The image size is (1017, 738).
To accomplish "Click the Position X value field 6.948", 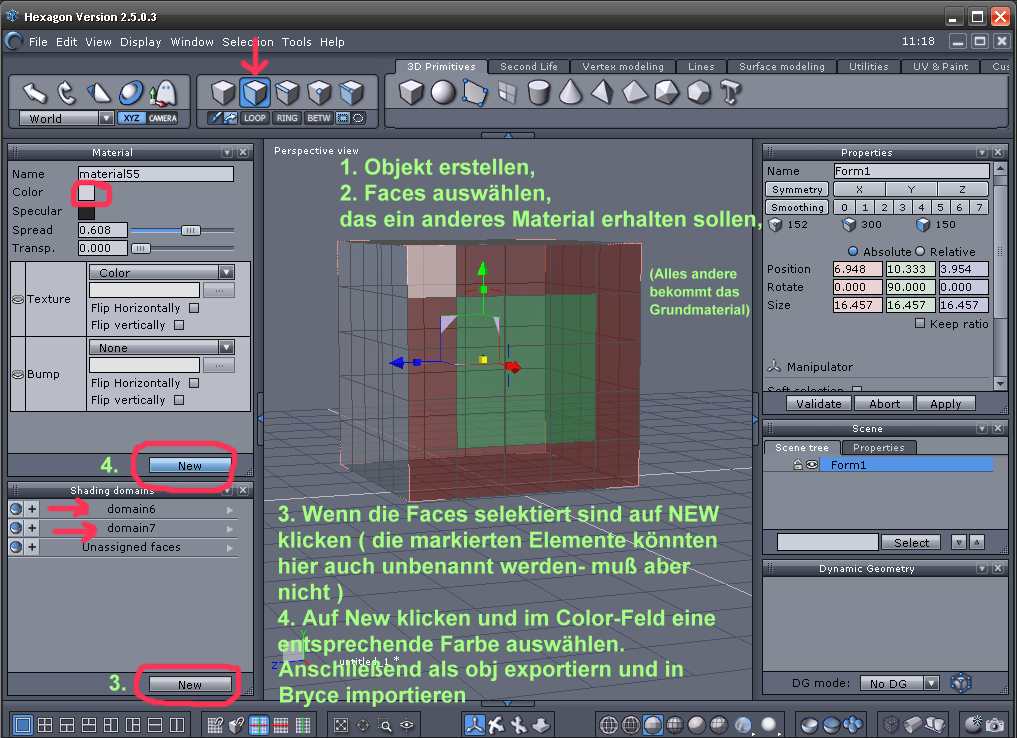I will (x=857, y=268).
